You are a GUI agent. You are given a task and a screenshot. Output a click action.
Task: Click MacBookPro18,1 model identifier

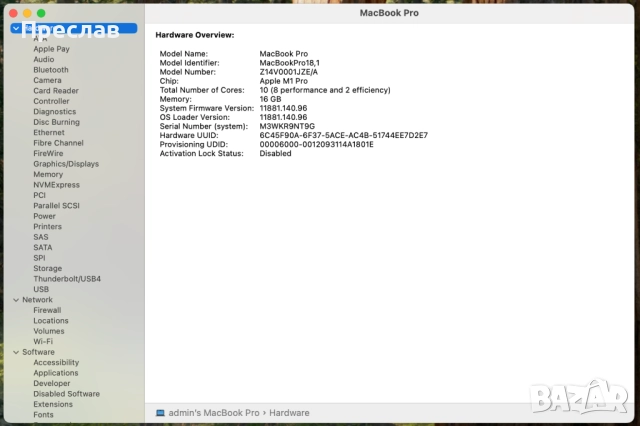pos(290,63)
